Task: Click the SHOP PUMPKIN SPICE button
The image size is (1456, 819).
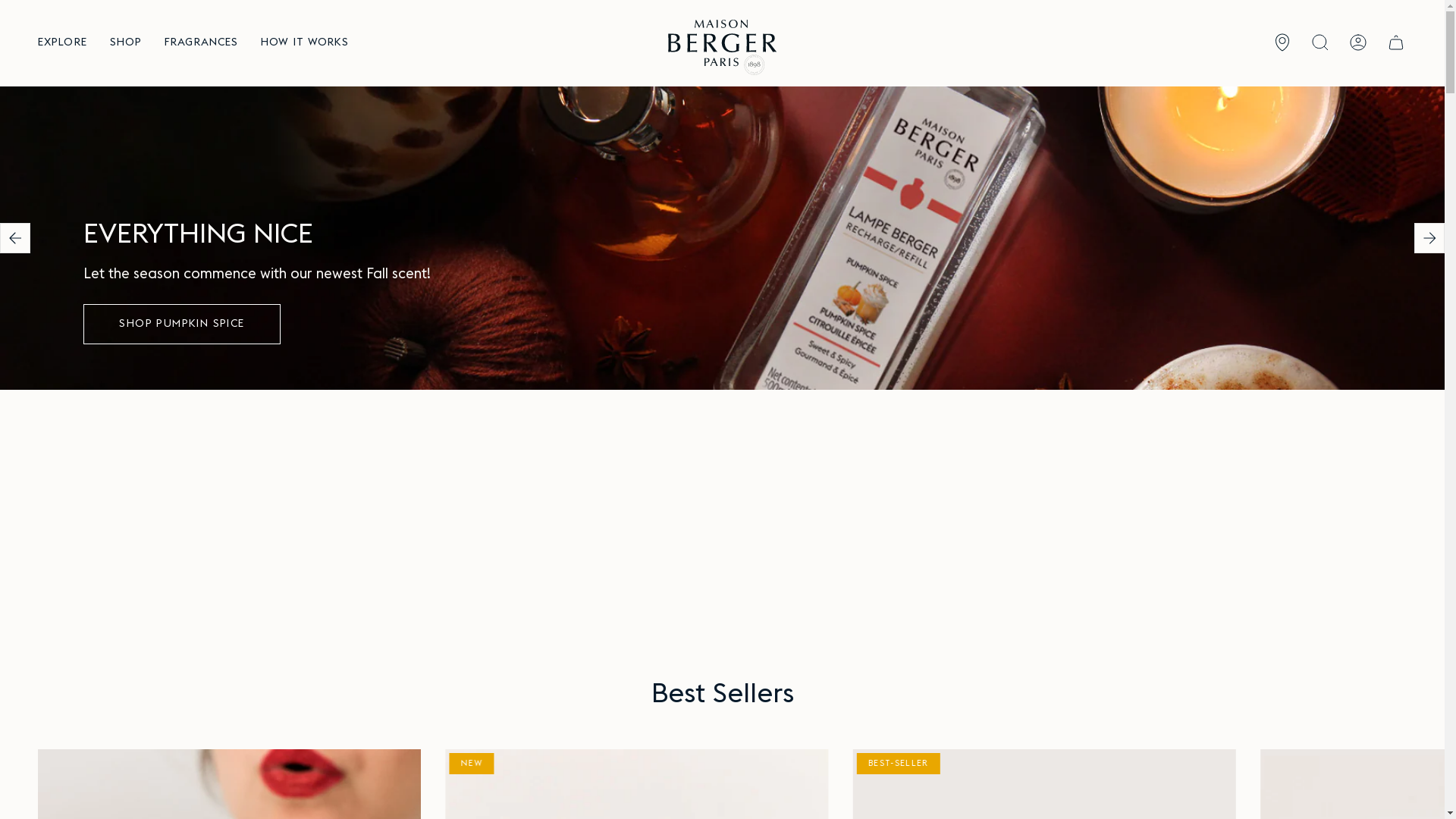Action: pos(182,324)
